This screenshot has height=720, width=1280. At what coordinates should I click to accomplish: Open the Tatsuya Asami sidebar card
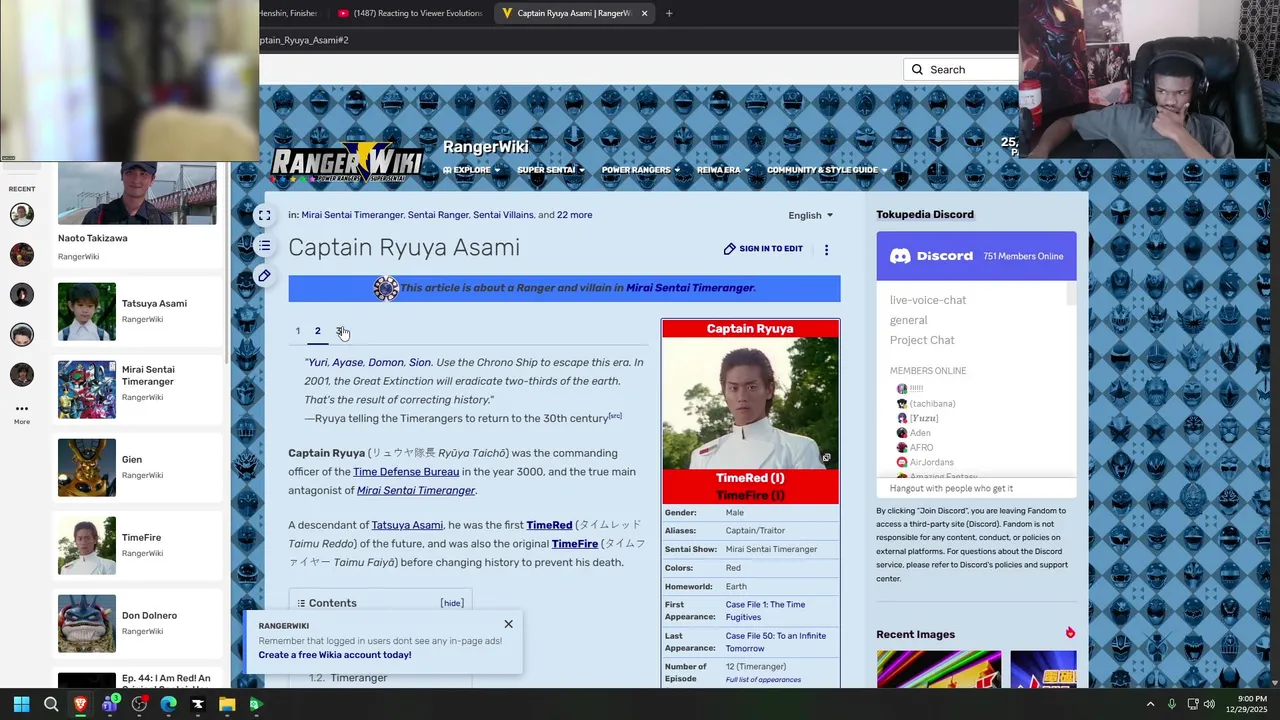[137, 312]
